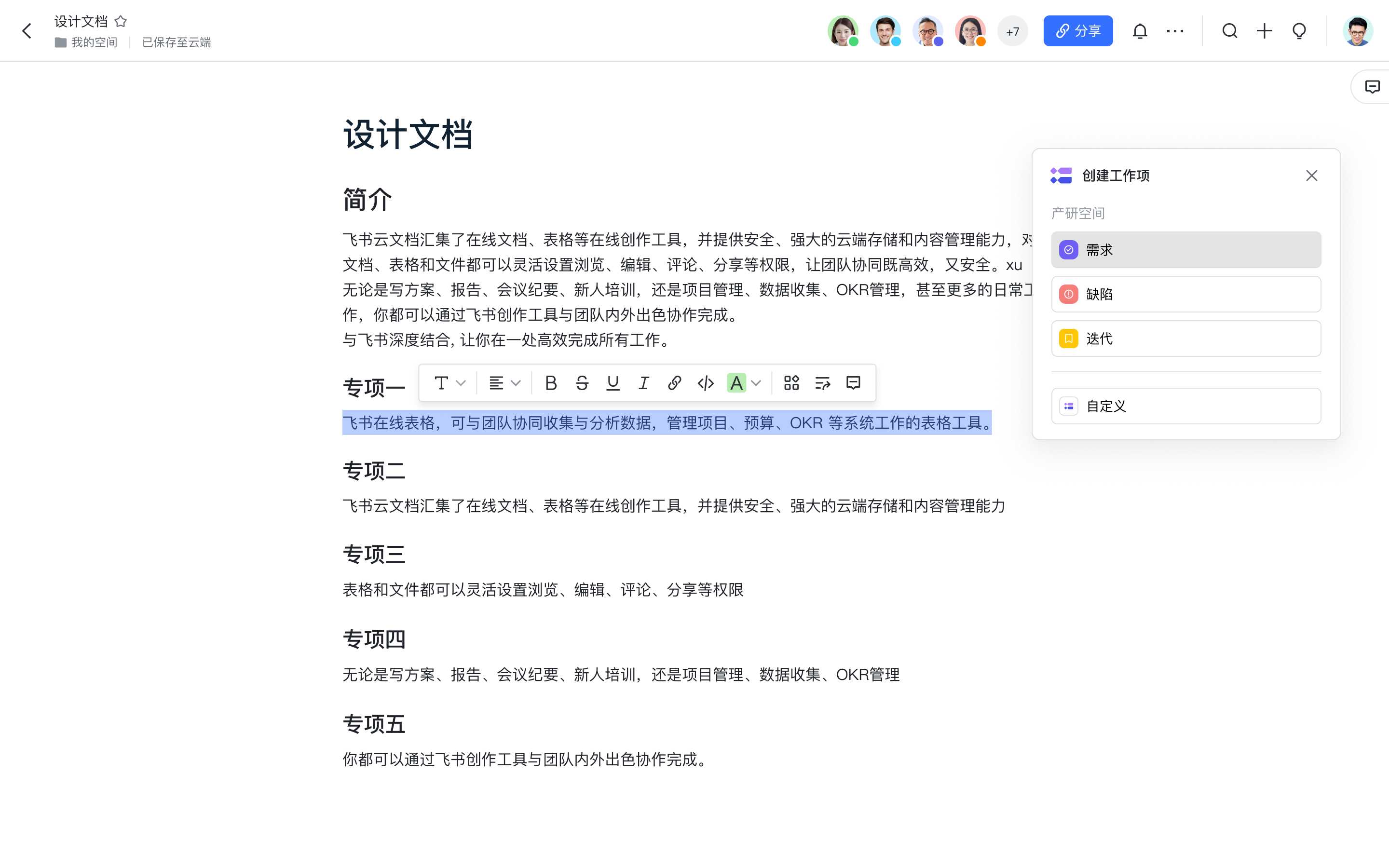Click the 设计文档 title in the header bar
Viewport: 1389px width, 868px height.
point(81,21)
